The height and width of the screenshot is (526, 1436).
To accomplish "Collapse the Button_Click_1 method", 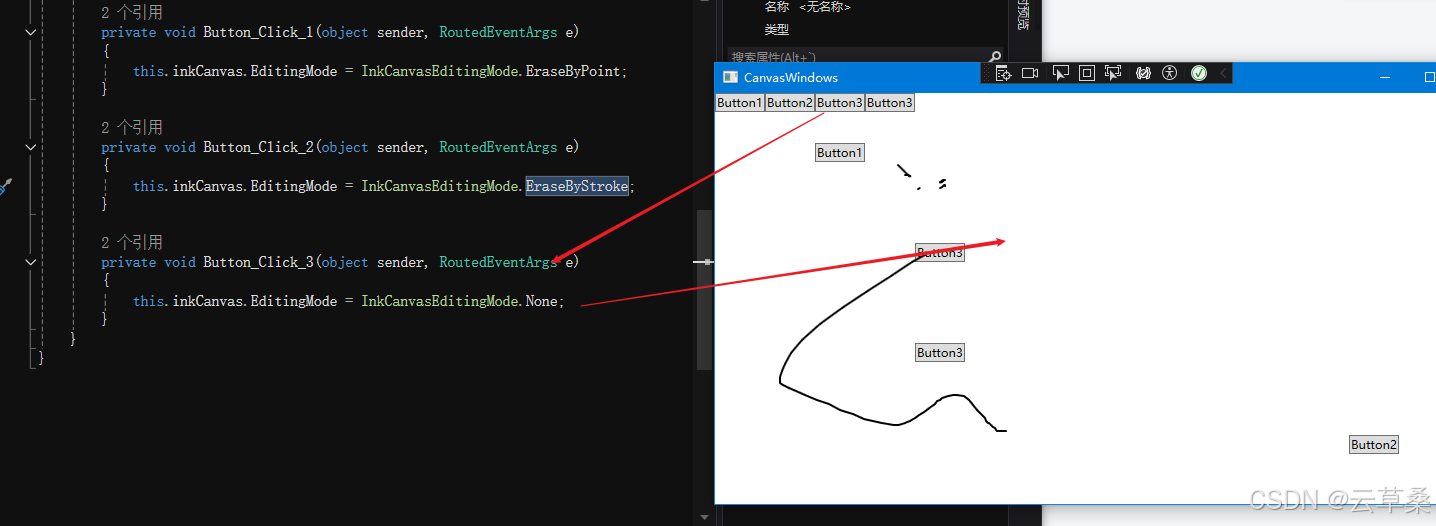I will pyautogui.click(x=31, y=32).
